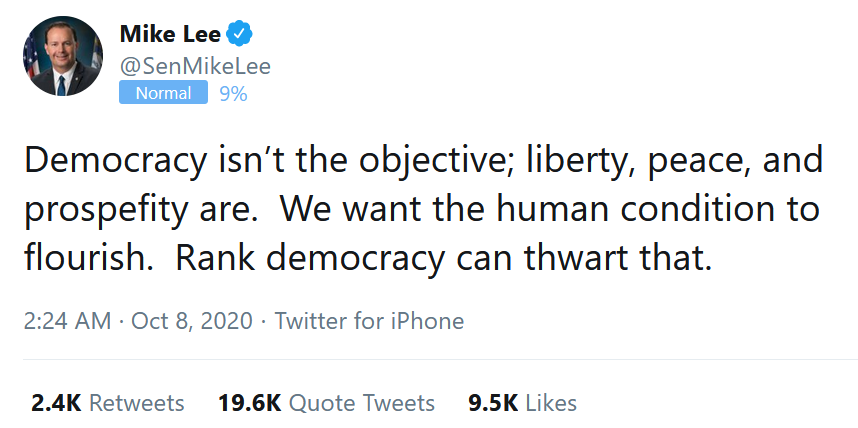Click the word Democracy starting the tweet
Screen dimensions: 858x428
point(105,161)
